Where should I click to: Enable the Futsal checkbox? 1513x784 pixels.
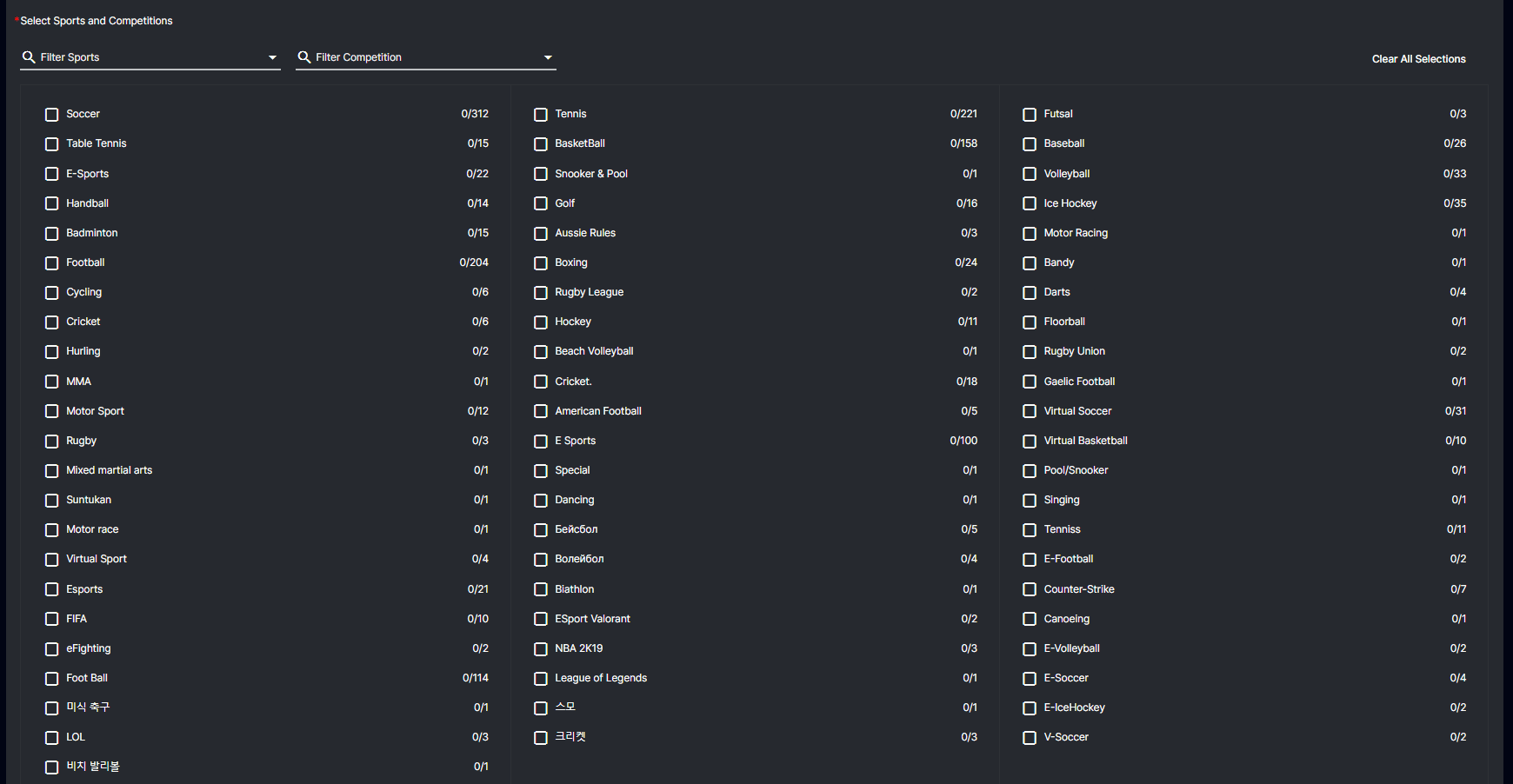tap(1030, 115)
